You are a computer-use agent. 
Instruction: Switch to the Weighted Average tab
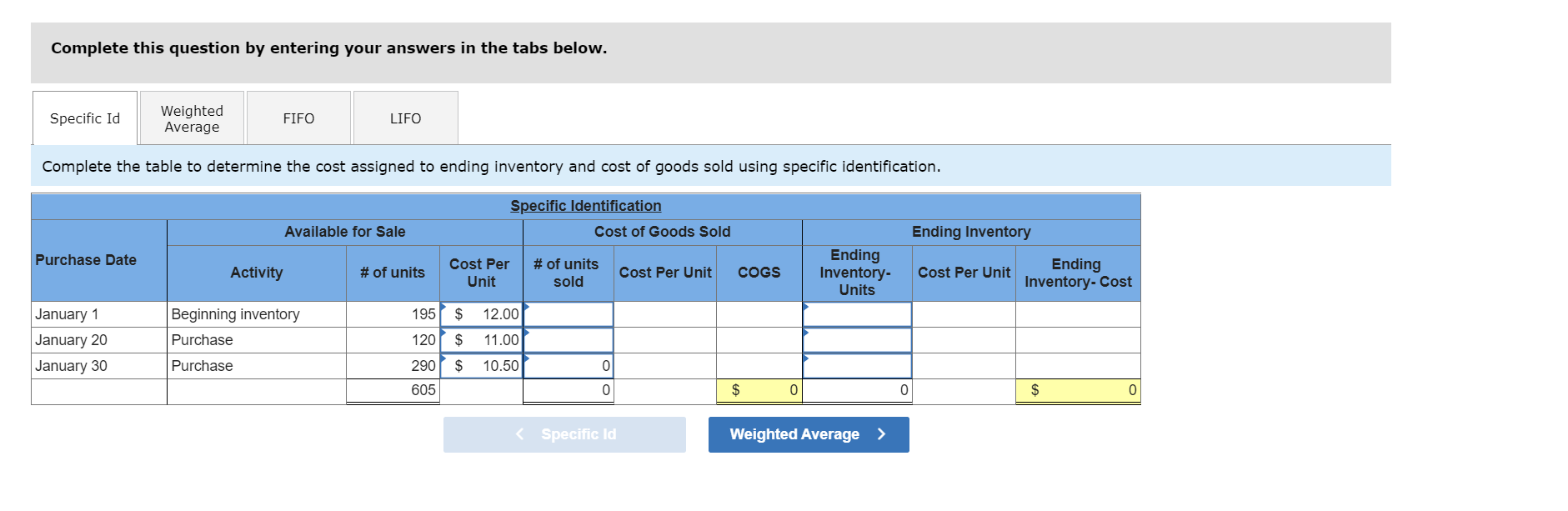click(192, 118)
